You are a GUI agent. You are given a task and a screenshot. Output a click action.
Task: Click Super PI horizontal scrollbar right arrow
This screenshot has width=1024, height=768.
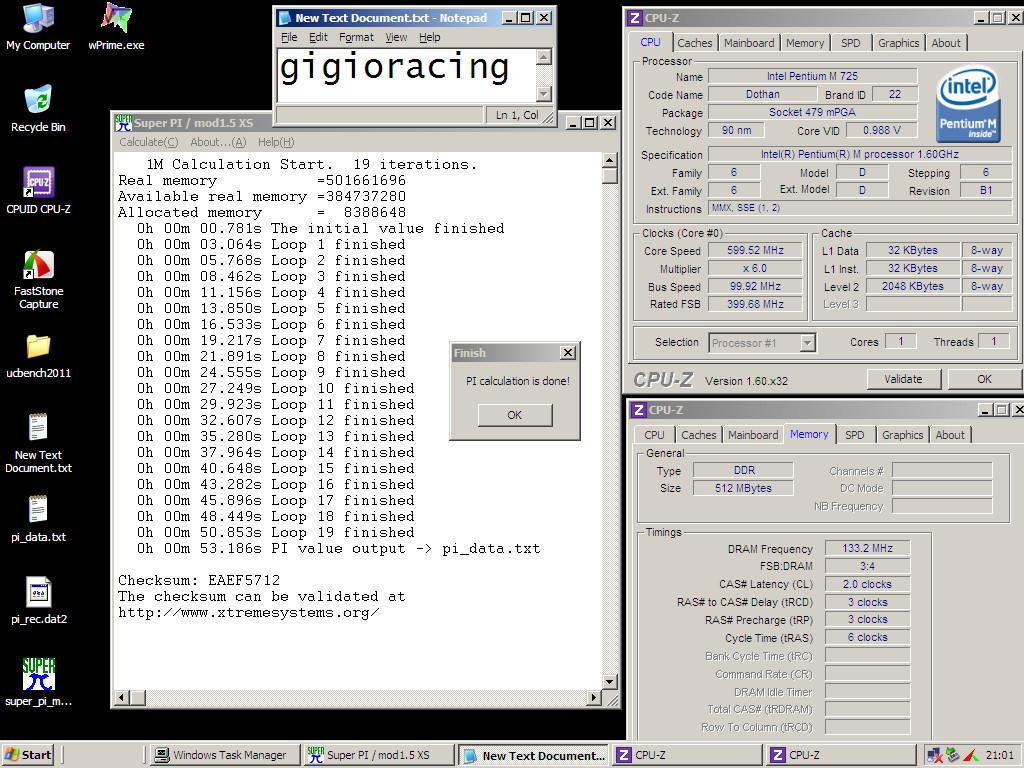point(594,697)
